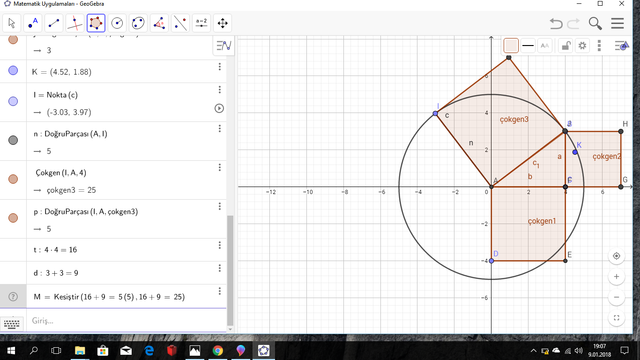Open File Explorer from the taskbar

[80, 351]
